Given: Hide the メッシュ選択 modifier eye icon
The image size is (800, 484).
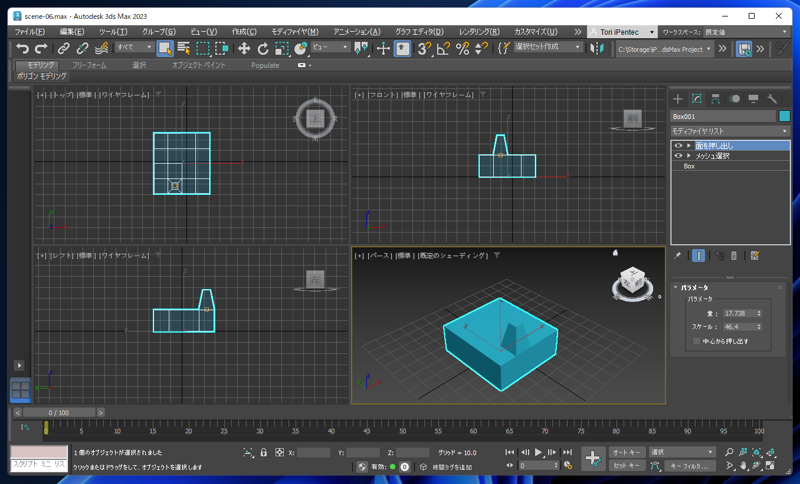Looking at the screenshot, I should click(x=678, y=156).
